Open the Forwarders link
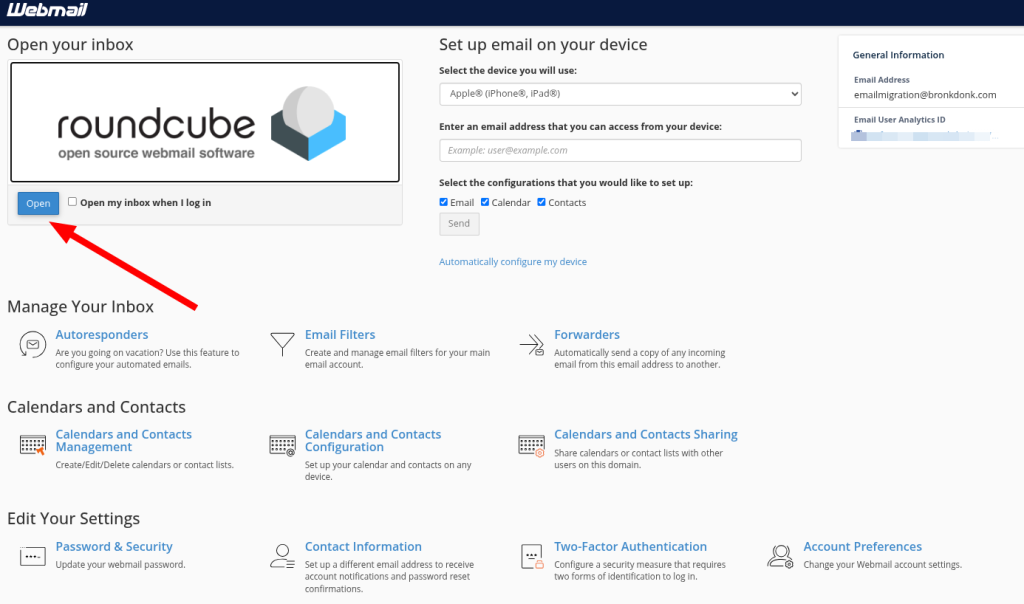The height and width of the screenshot is (604, 1024). pos(587,334)
